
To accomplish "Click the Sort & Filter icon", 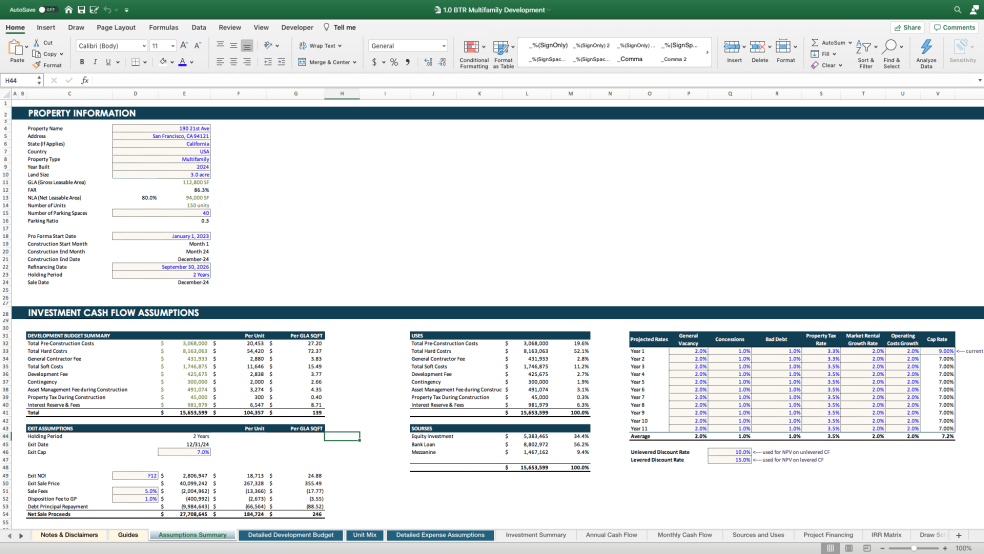I will [x=865, y=48].
